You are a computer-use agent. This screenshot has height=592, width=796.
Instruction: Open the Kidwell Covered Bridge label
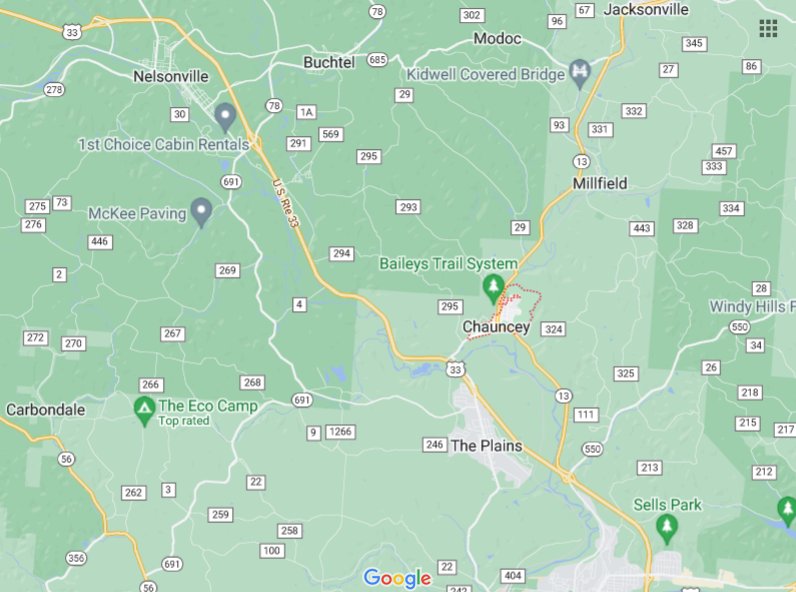(x=485, y=74)
